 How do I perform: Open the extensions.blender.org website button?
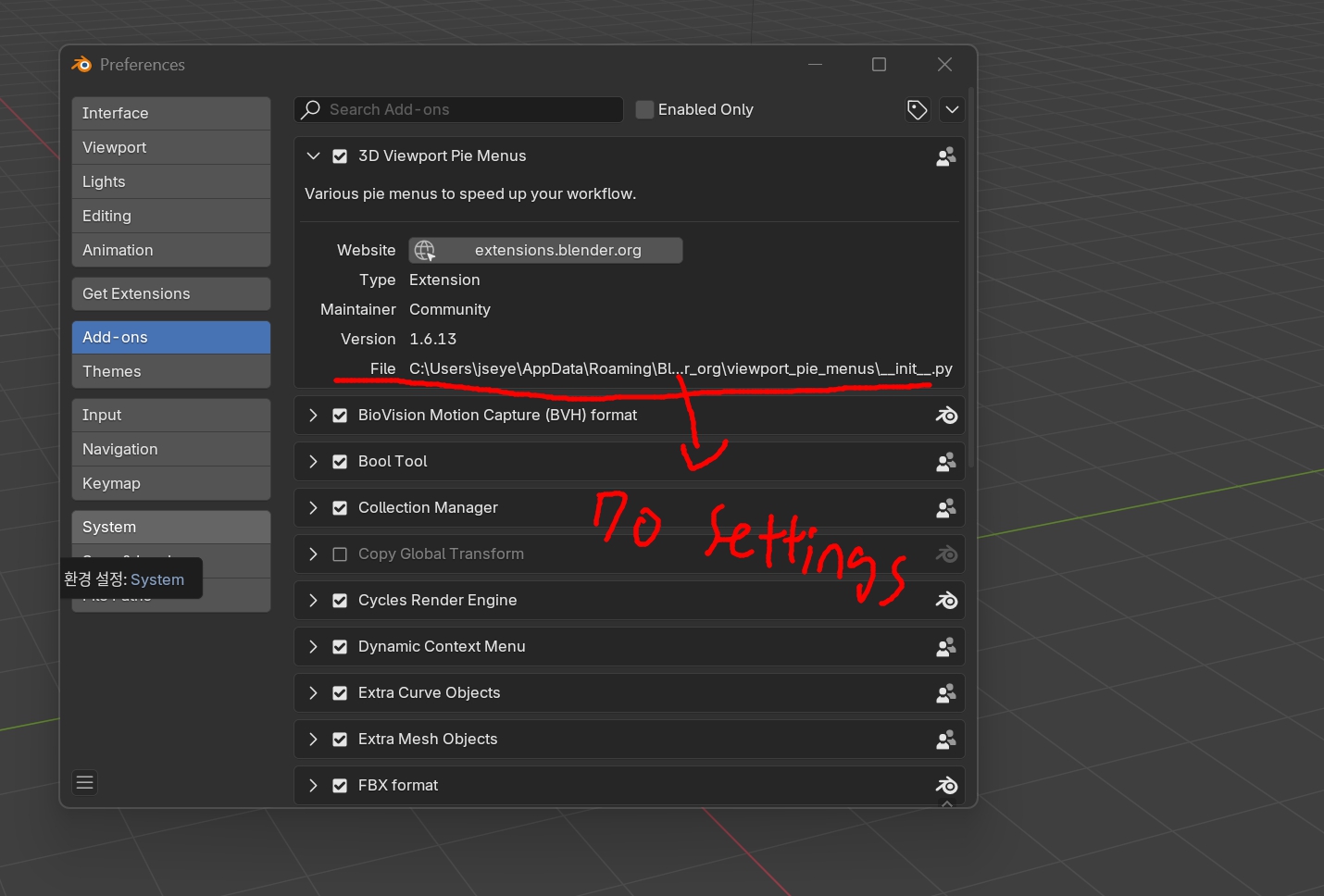point(545,250)
